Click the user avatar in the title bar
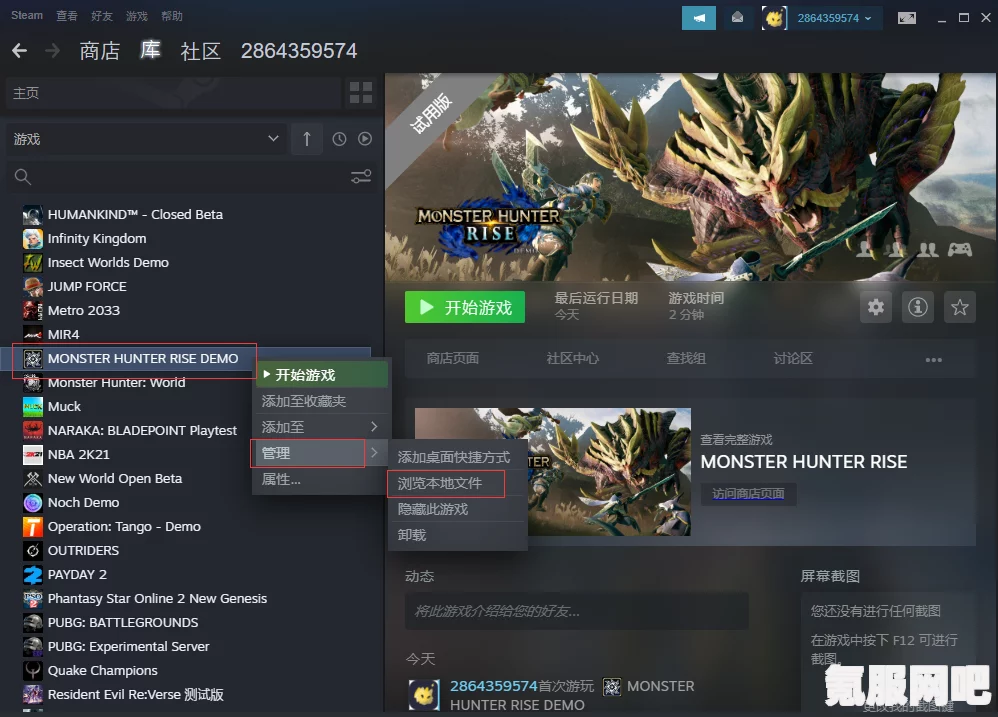998x717 pixels. (774, 18)
